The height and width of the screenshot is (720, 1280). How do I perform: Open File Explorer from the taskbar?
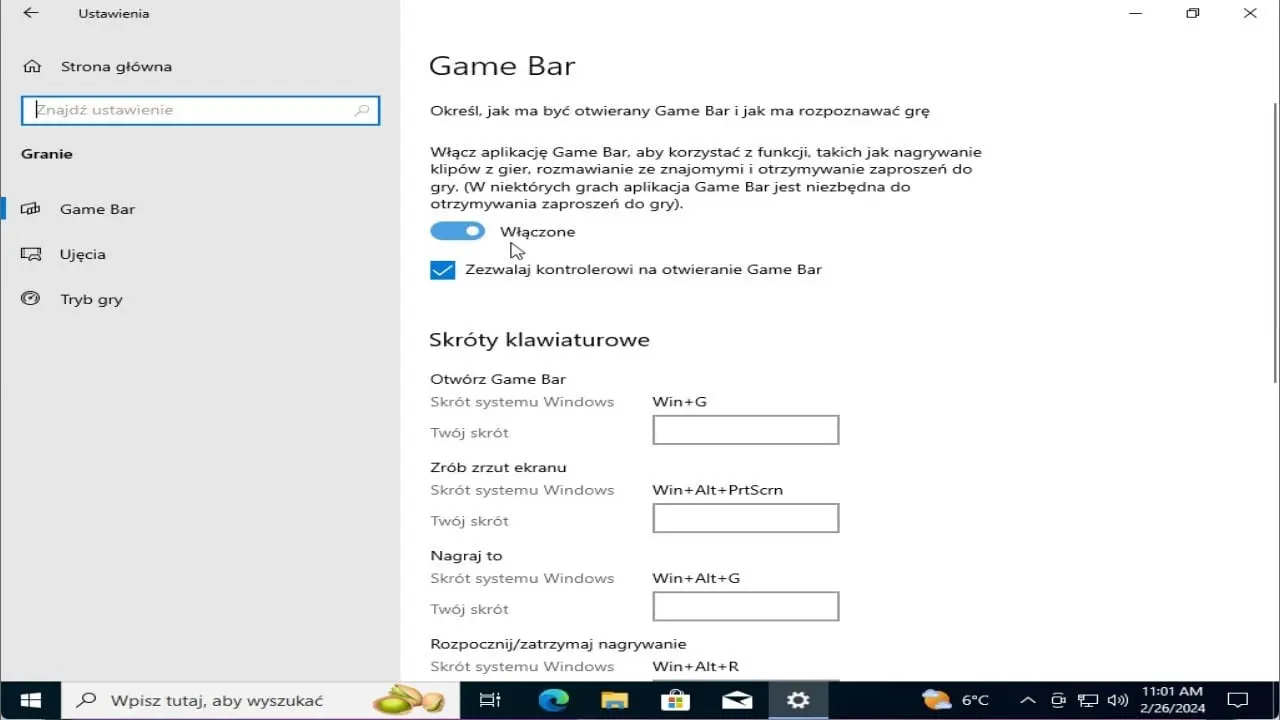click(x=613, y=700)
